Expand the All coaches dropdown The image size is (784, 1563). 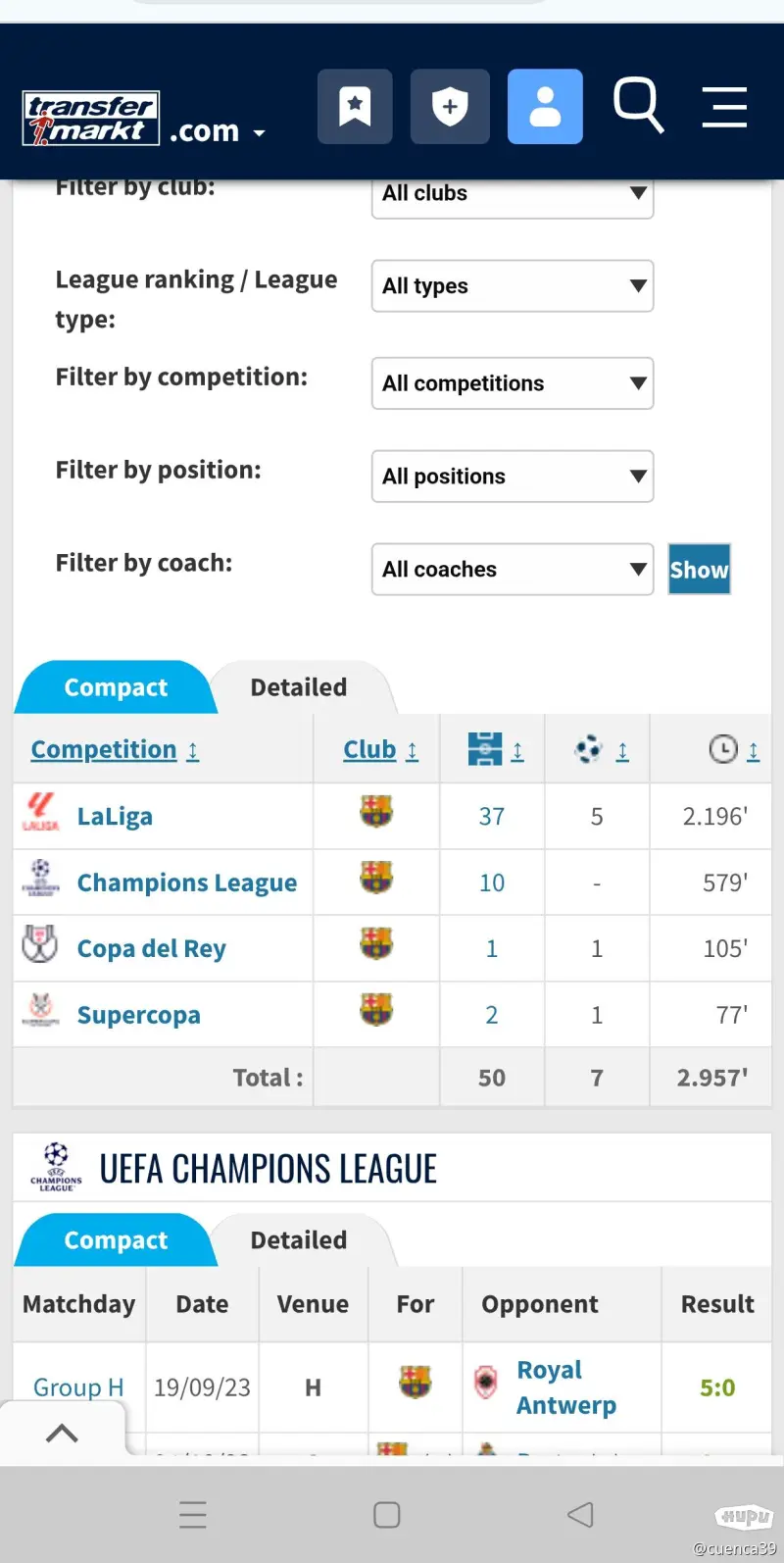(512, 570)
